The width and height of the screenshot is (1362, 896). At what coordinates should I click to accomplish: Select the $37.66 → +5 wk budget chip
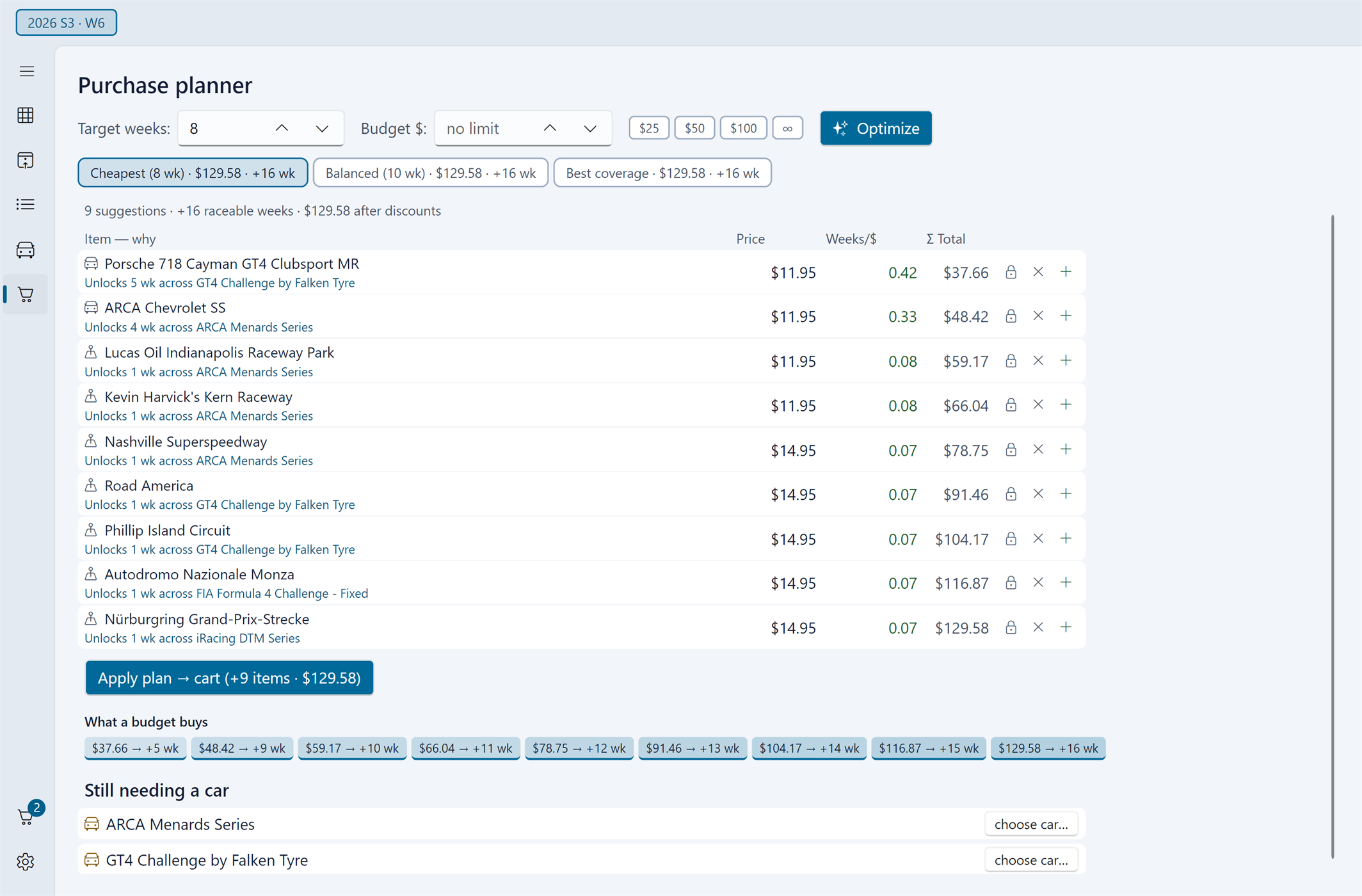point(135,748)
